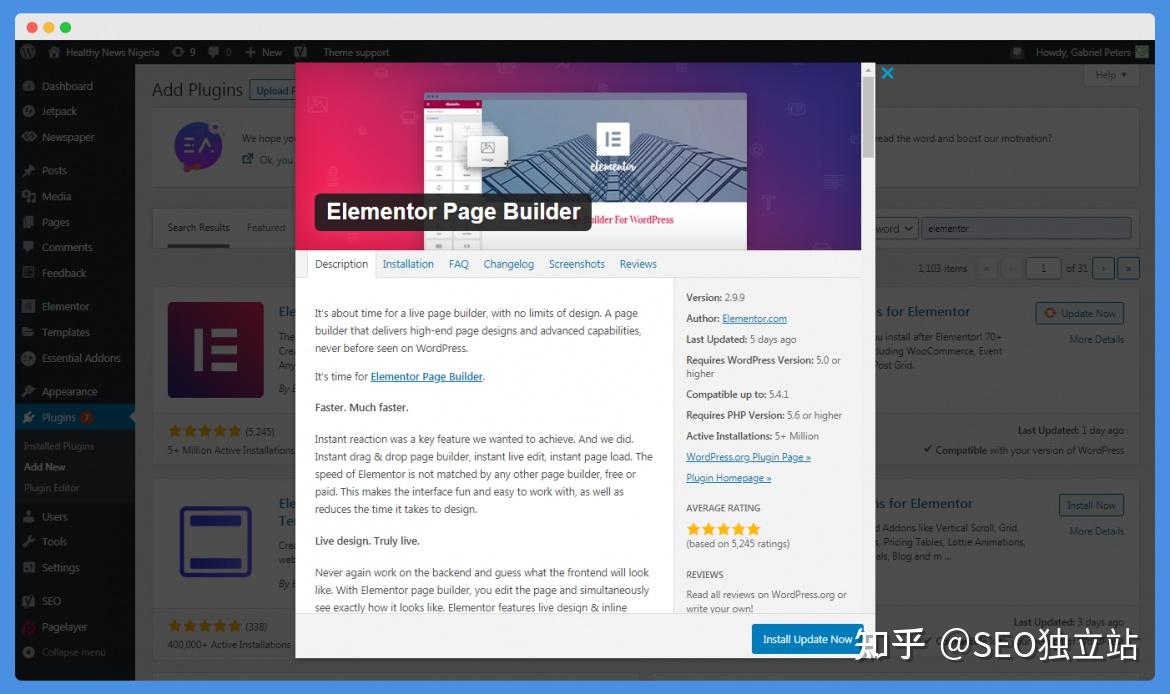Click the Elementor plugin thumbnail in results

pyautogui.click(x=216, y=350)
